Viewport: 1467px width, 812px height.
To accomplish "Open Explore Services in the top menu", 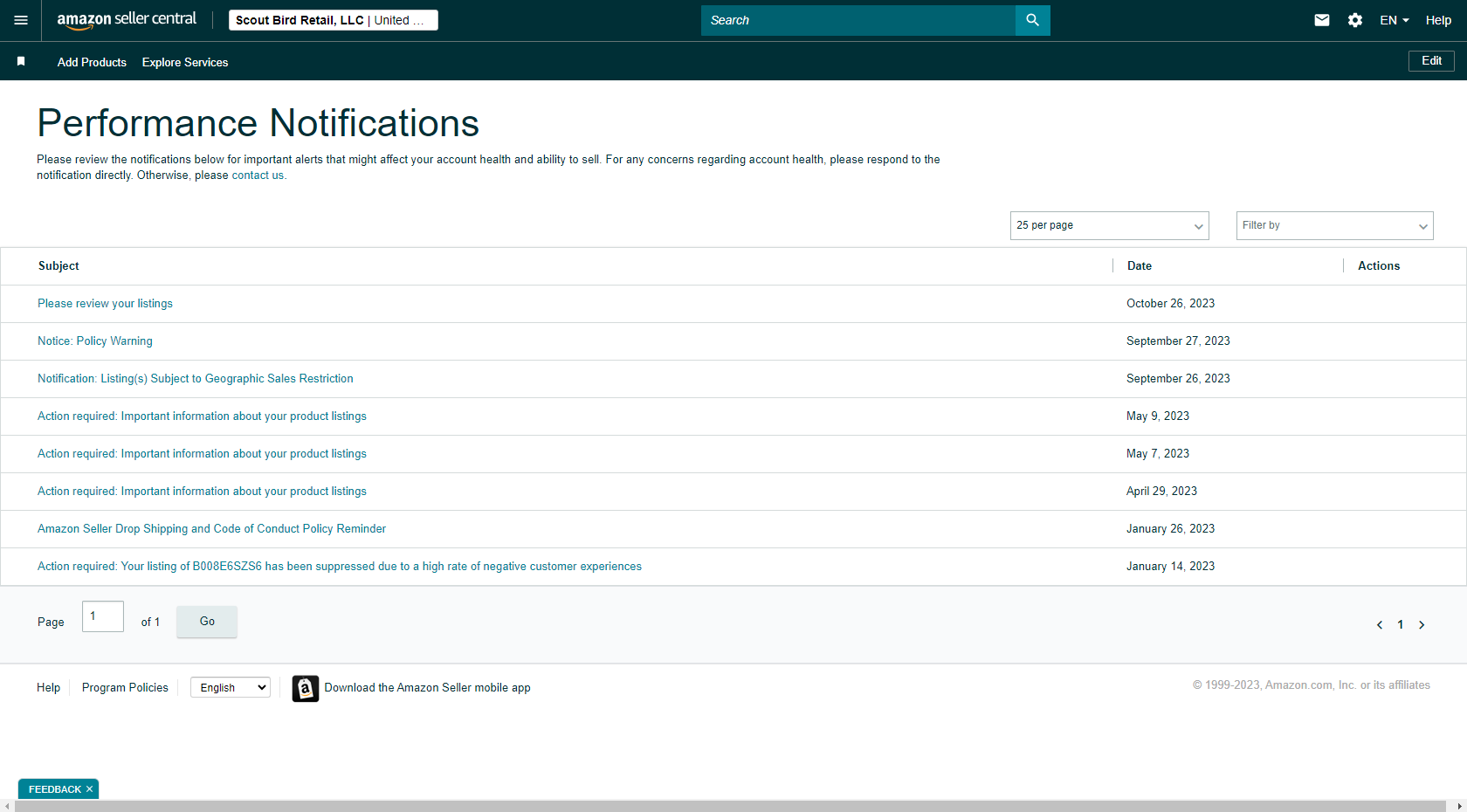I will pos(185,62).
